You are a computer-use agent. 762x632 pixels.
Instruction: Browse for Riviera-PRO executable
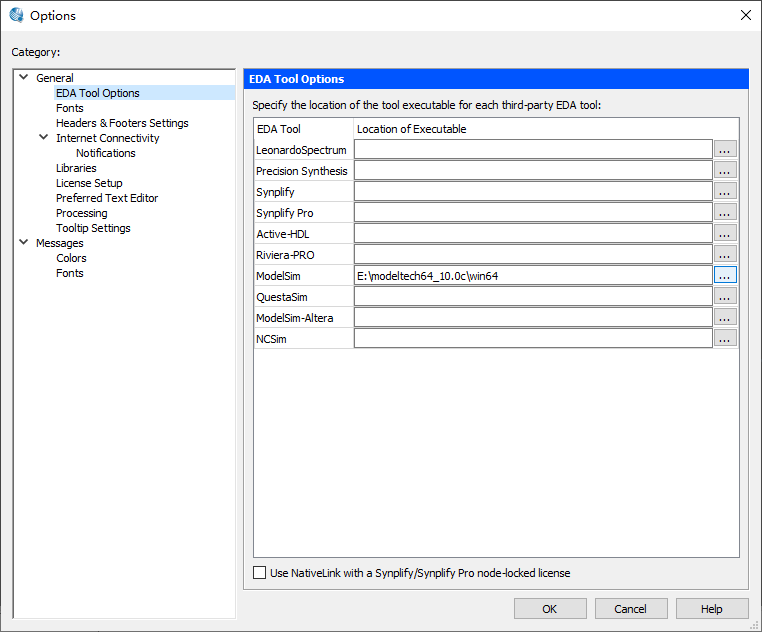[x=725, y=254]
